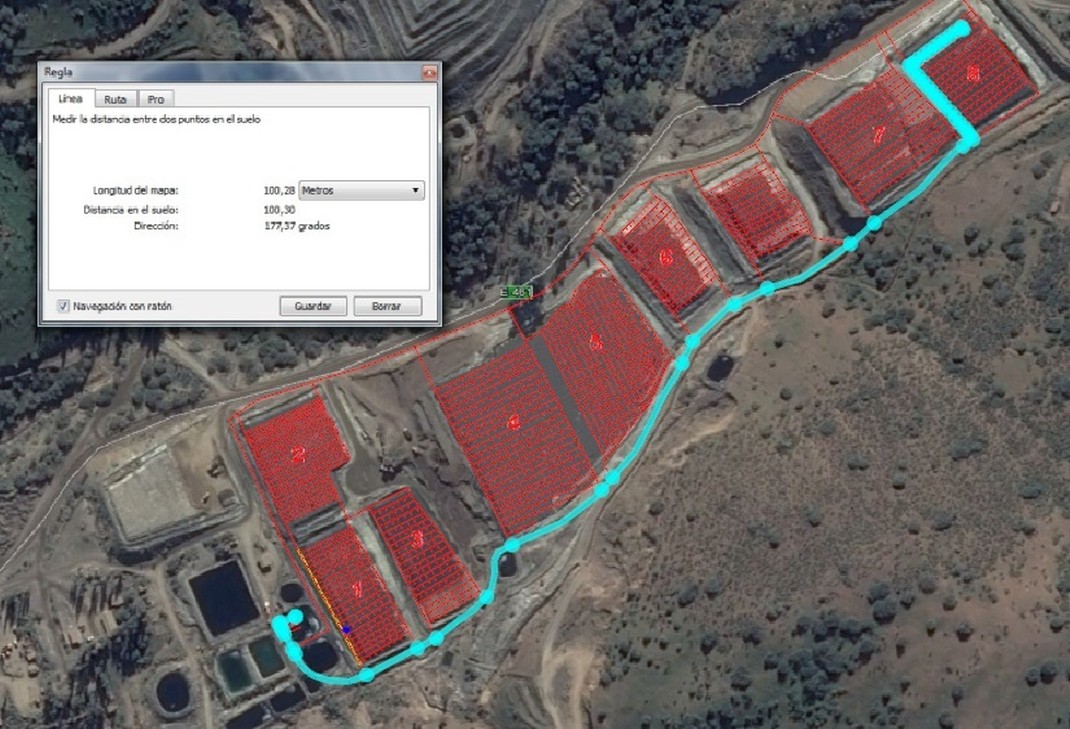Open the Ruta tab in Regla

115,100
